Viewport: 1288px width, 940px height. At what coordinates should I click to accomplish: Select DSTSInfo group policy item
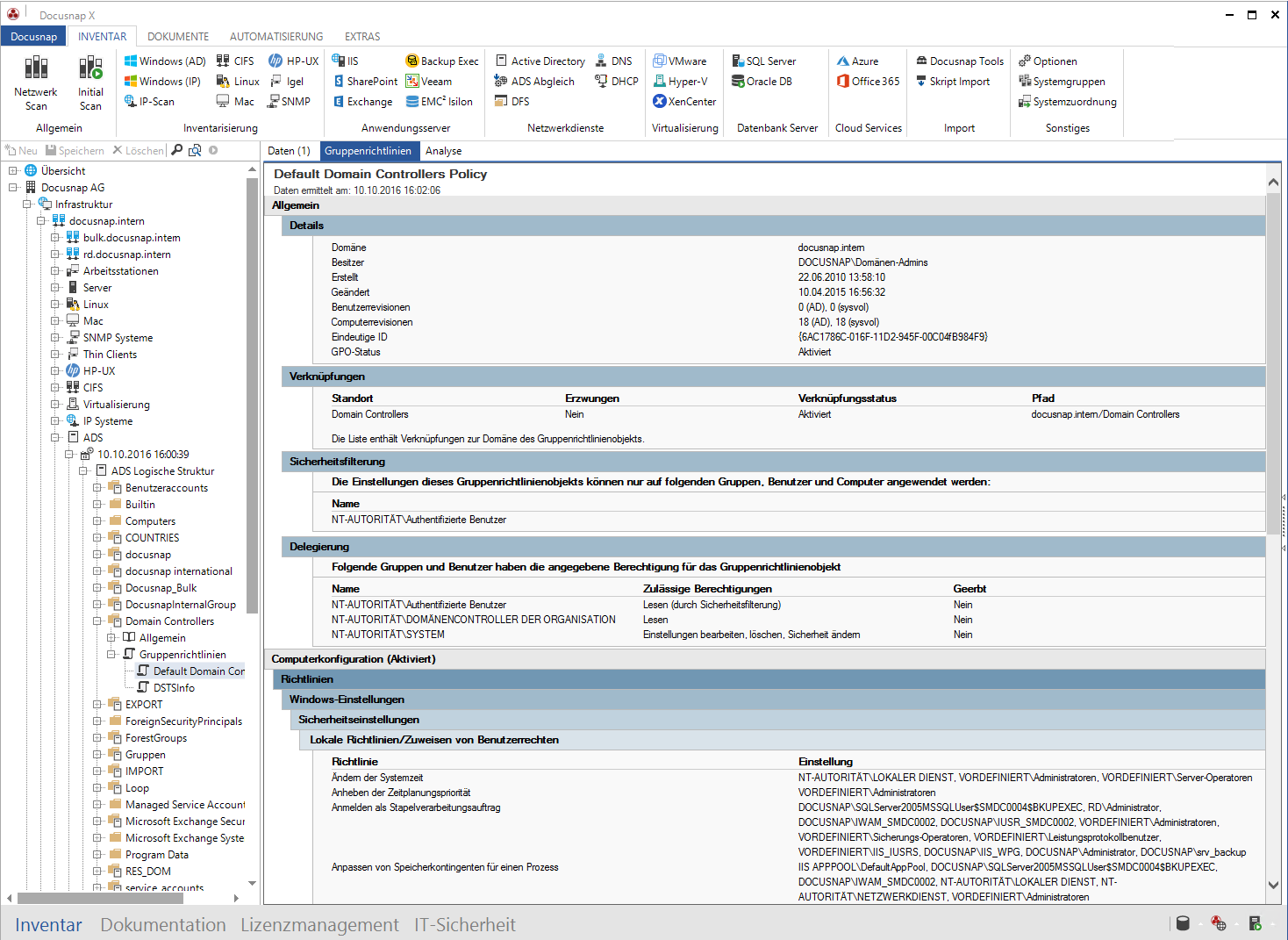[x=174, y=687]
